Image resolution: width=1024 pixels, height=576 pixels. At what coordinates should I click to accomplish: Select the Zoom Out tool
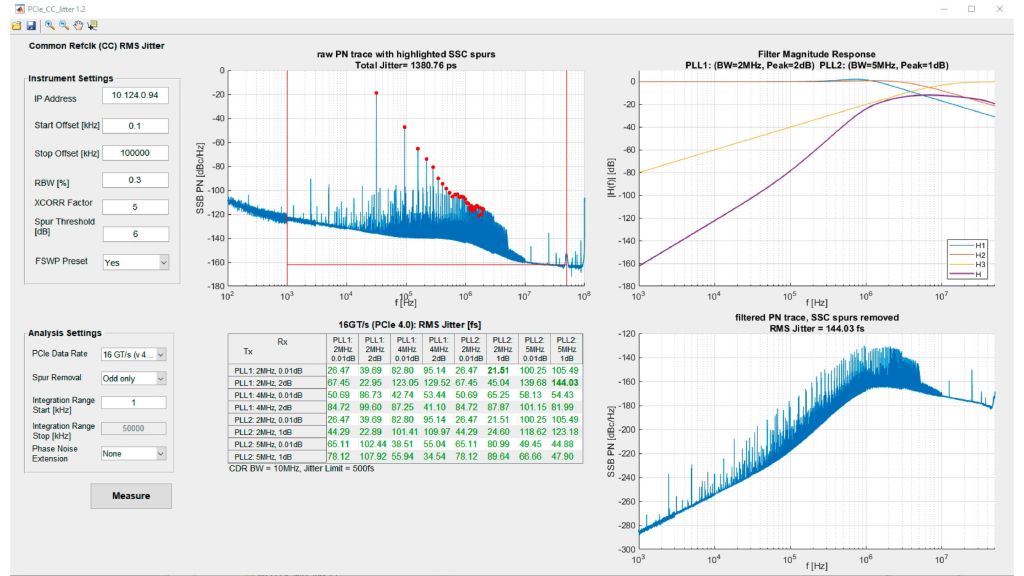pos(63,25)
